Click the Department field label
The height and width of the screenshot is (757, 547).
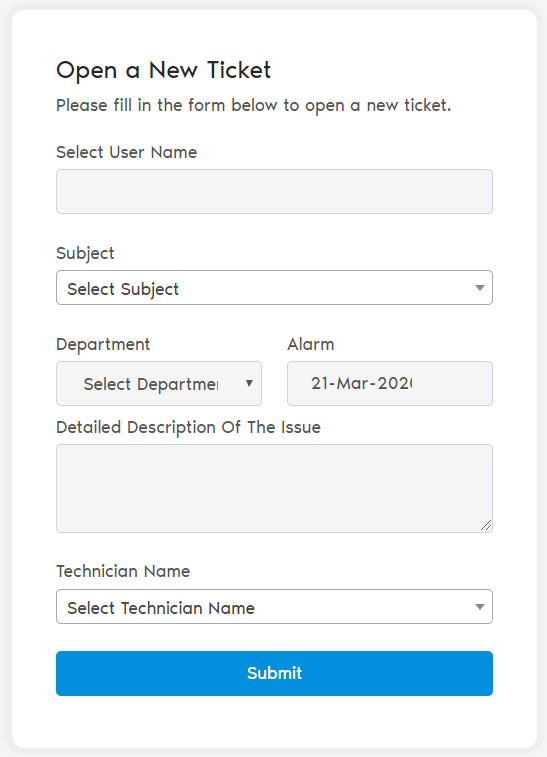pyautogui.click(x=103, y=345)
